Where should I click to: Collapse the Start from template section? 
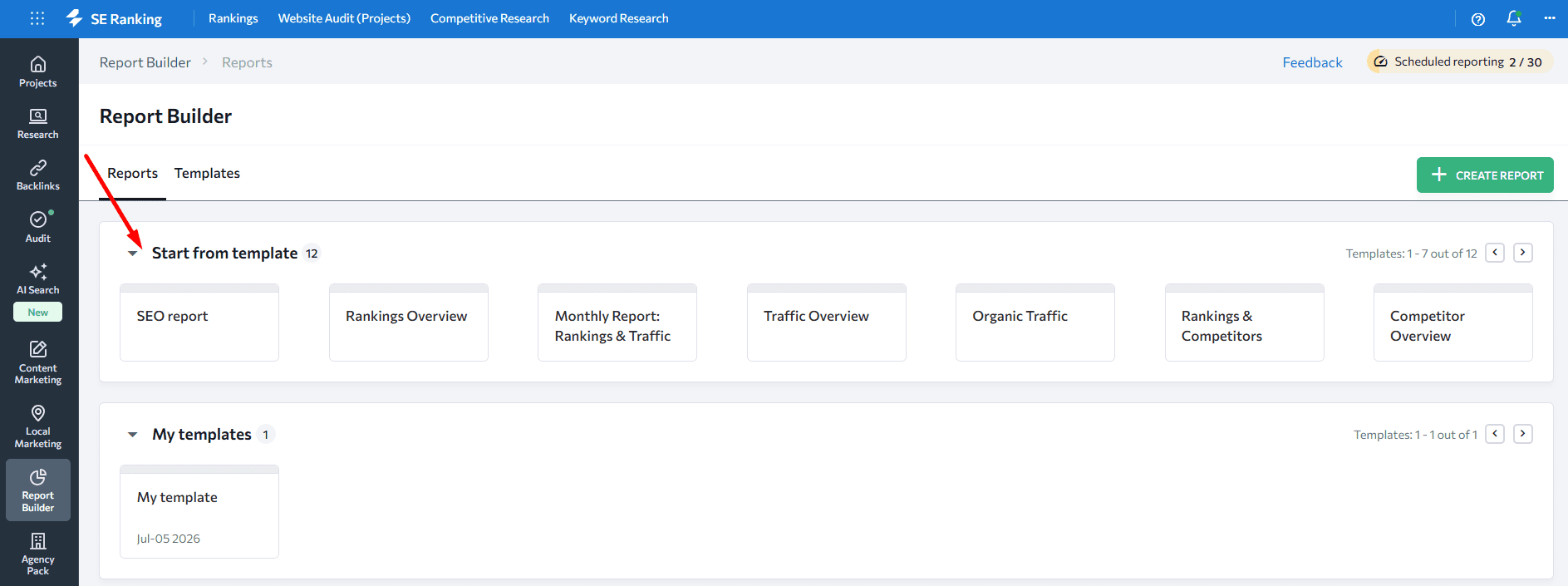click(x=133, y=253)
